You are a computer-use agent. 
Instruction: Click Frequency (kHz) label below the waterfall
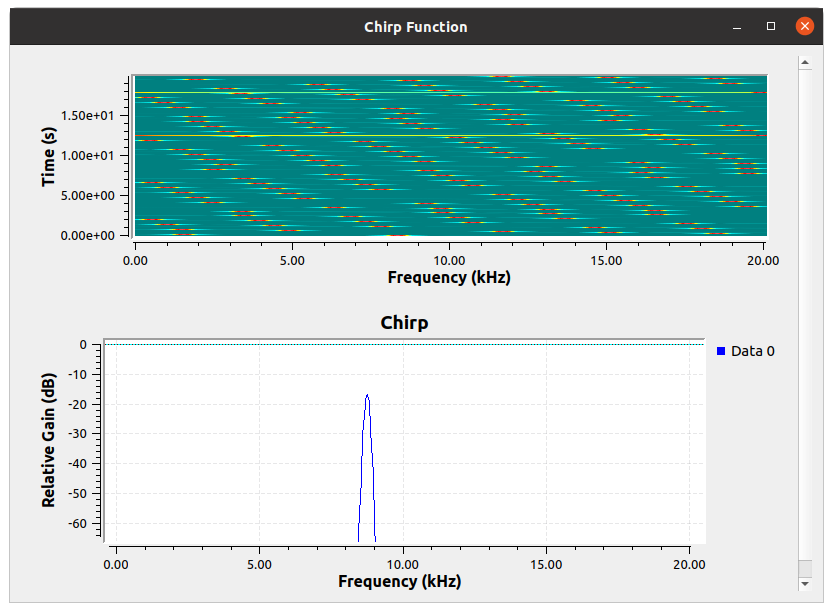pos(449,277)
